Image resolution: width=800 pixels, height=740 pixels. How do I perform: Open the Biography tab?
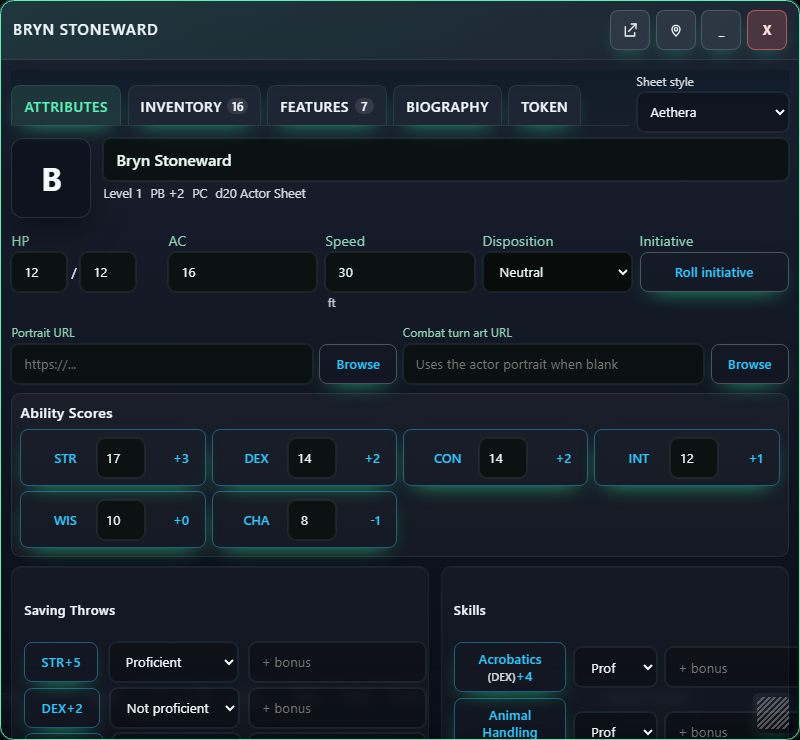(x=447, y=107)
